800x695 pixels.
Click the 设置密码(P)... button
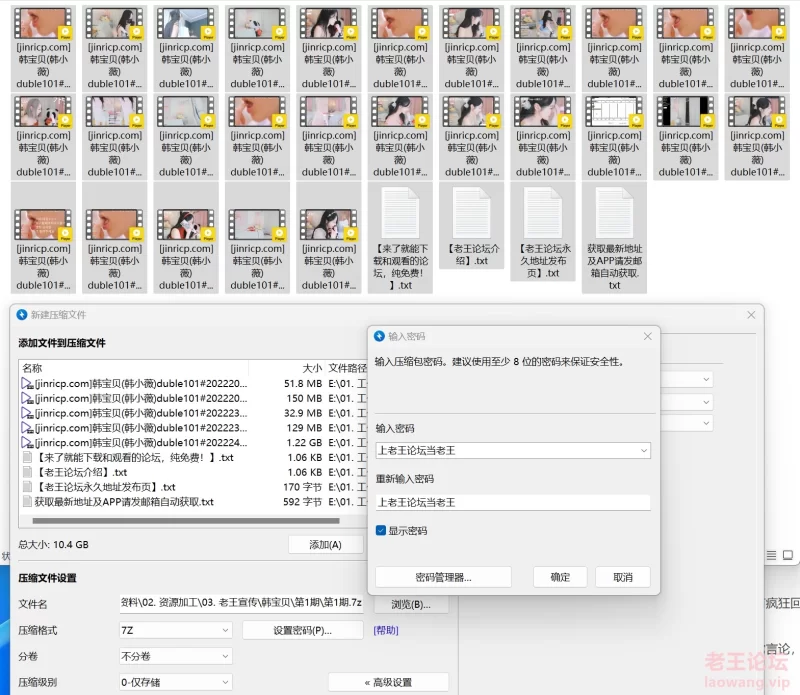pyautogui.click(x=303, y=631)
